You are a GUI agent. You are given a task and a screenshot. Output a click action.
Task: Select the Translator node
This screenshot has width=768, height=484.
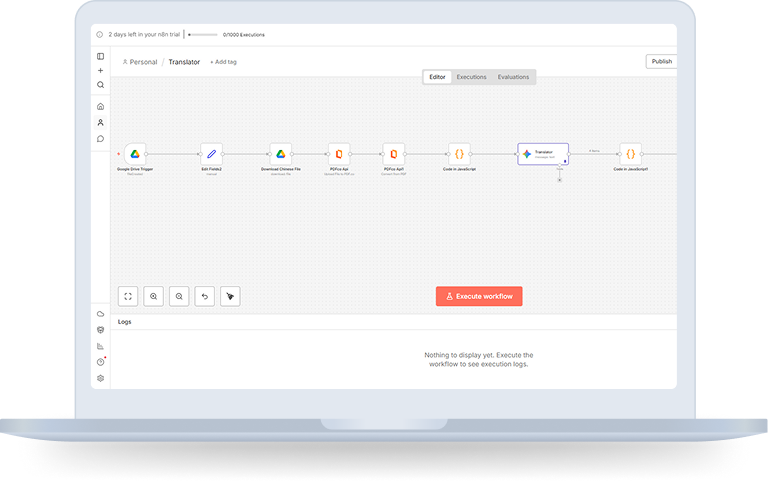click(x=543, y=154)
